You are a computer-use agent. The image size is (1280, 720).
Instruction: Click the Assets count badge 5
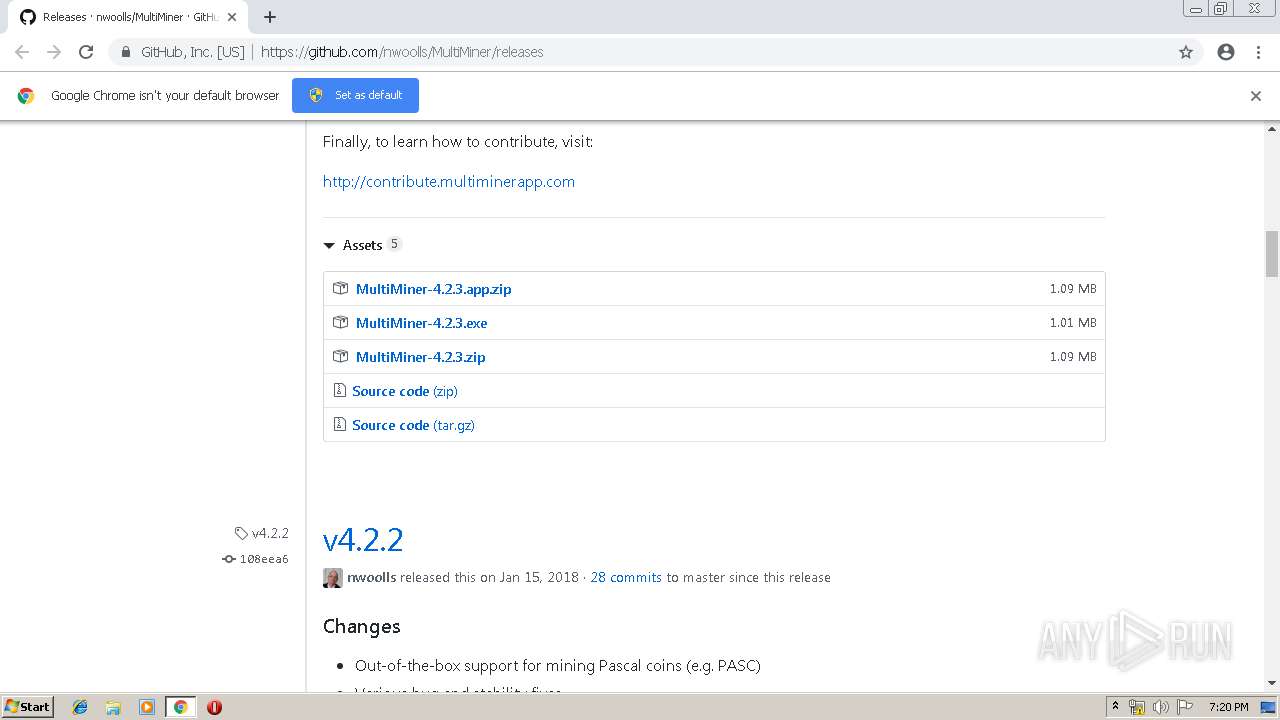(x=394, y=244)
